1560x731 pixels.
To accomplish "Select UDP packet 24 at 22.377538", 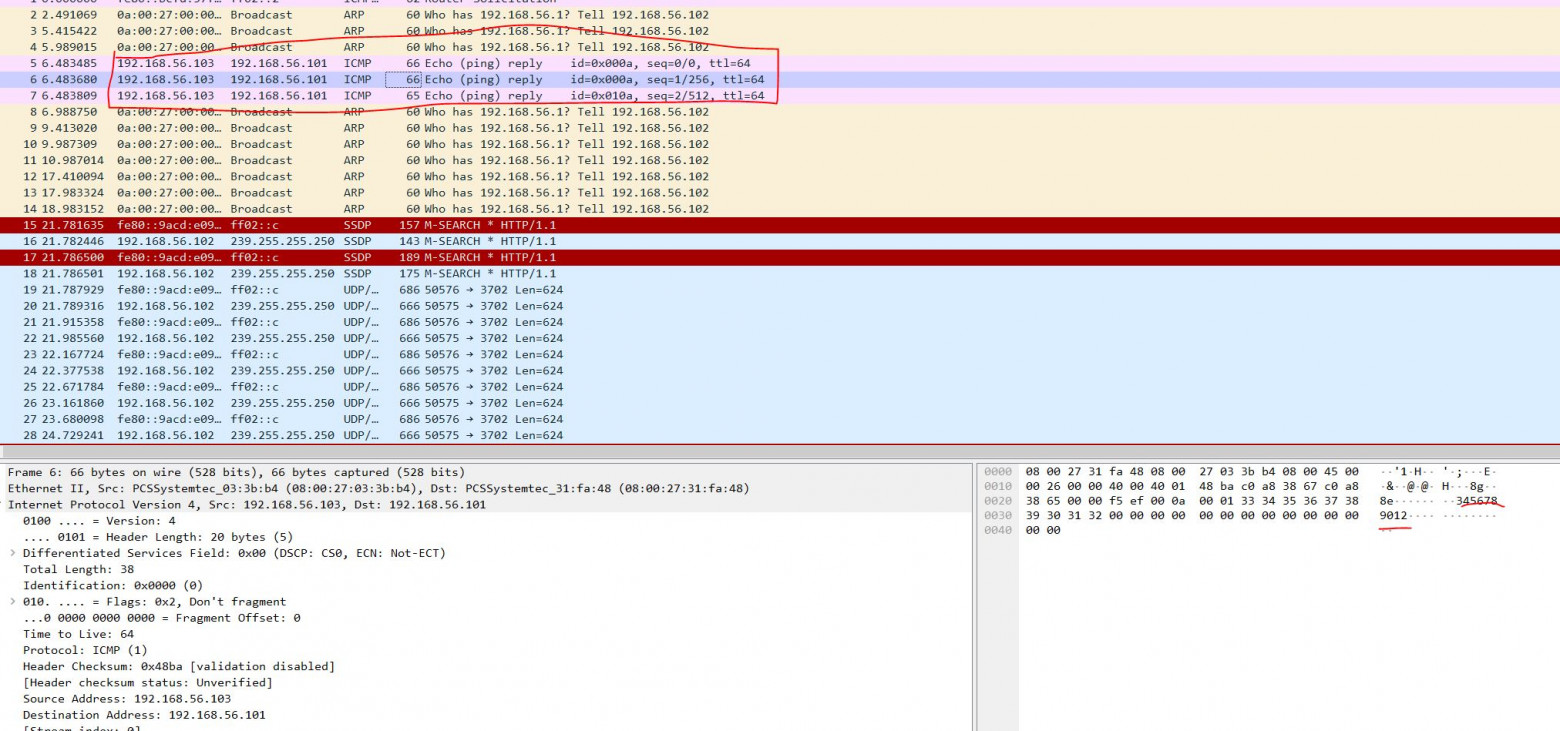I will click(x=780, y=370).
